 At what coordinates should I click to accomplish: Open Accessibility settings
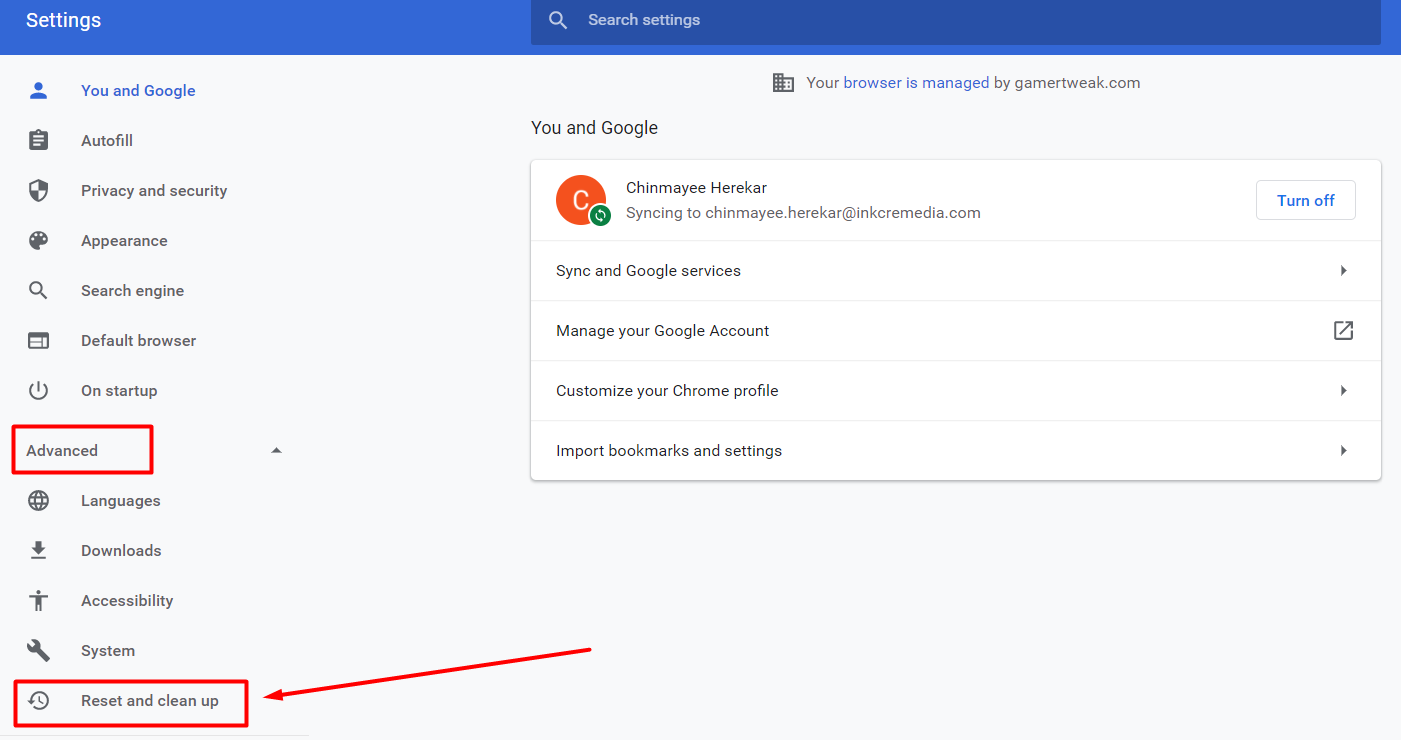127,601
